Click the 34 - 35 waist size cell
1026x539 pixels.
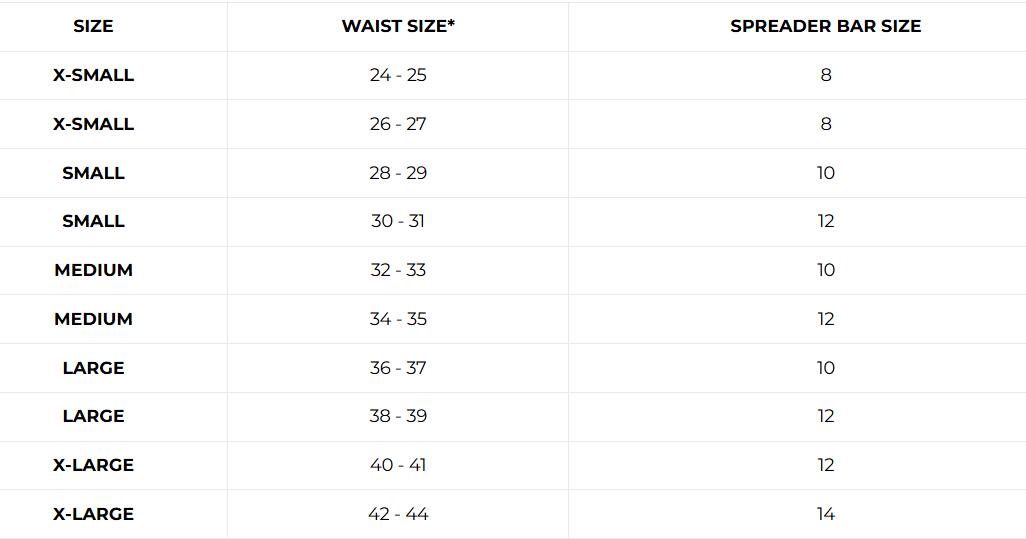[x=398, y=319]
